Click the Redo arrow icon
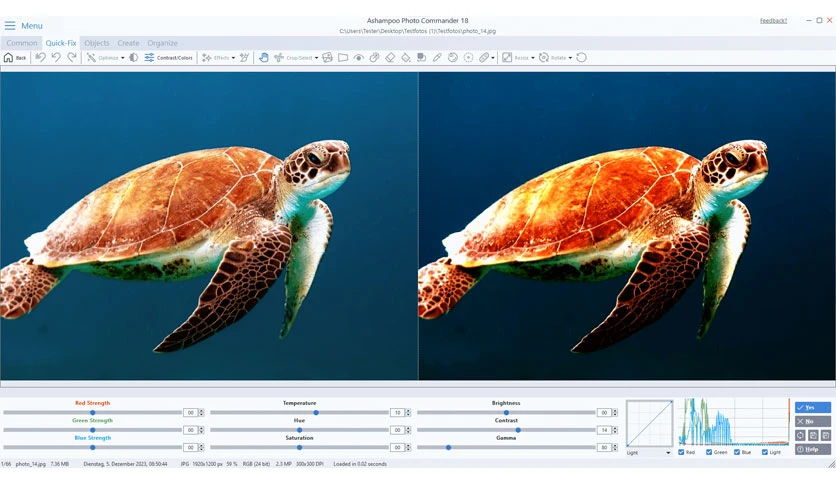The height and width of the screenshot is (484, 836). 71,58
